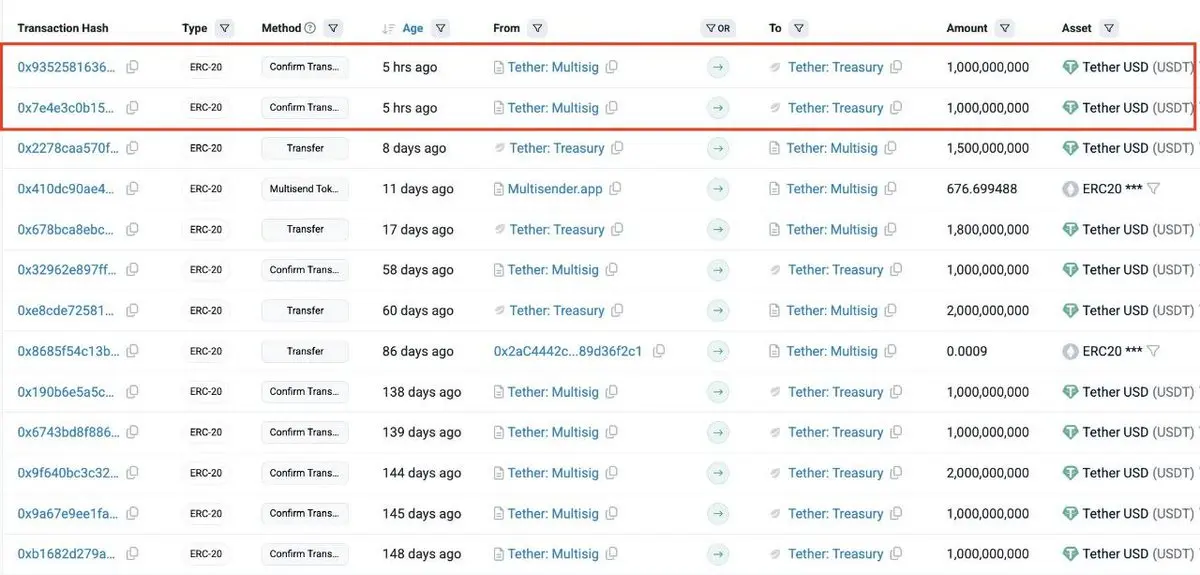The height and width of the screenshot is (575, 1200).
Task: Click Method column help question mark icon
Action: click(x=310, y=28)
